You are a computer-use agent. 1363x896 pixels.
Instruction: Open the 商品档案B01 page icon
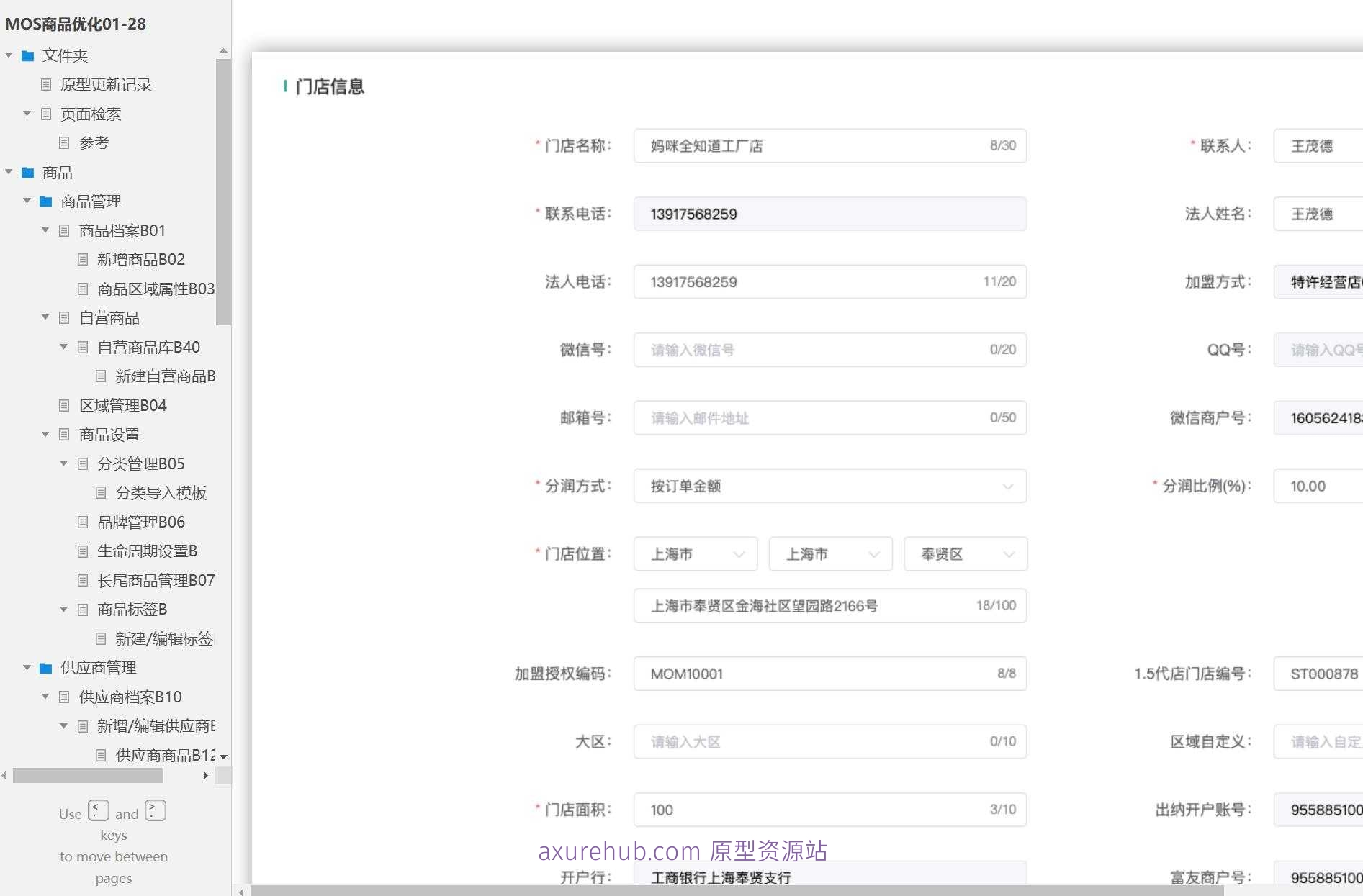(63, 231)
